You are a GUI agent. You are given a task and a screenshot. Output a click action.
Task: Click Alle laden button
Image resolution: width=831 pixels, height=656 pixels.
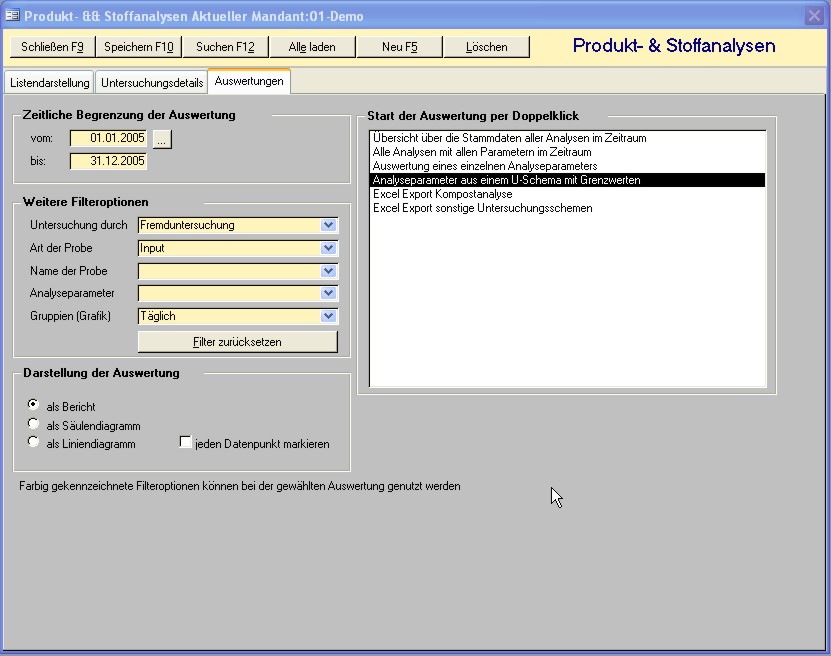(x=312, y=47)
